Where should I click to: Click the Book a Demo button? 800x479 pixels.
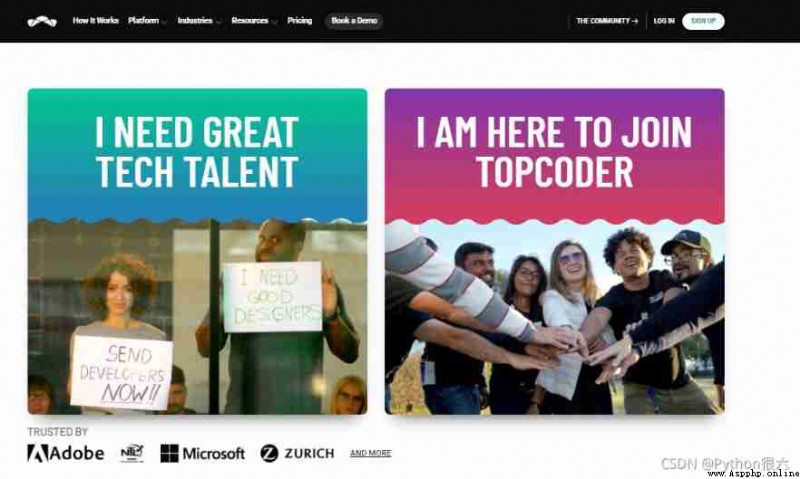[354, 21]
